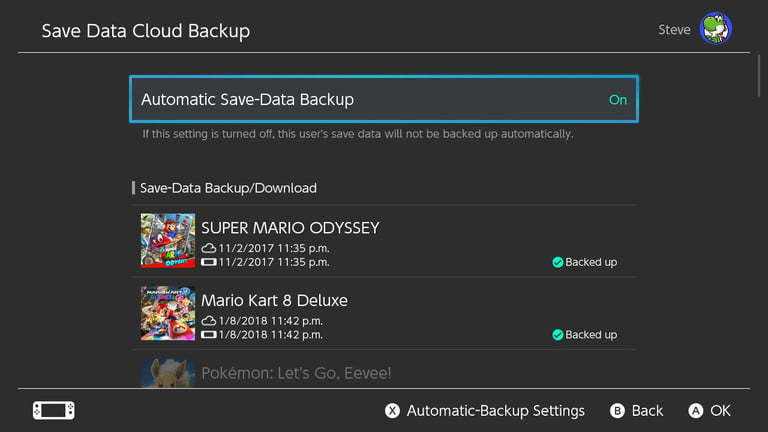Click the green checkmark for Super Mario Odyssey backup
Viewport: 768px width, 432px height.
point(557,262)
